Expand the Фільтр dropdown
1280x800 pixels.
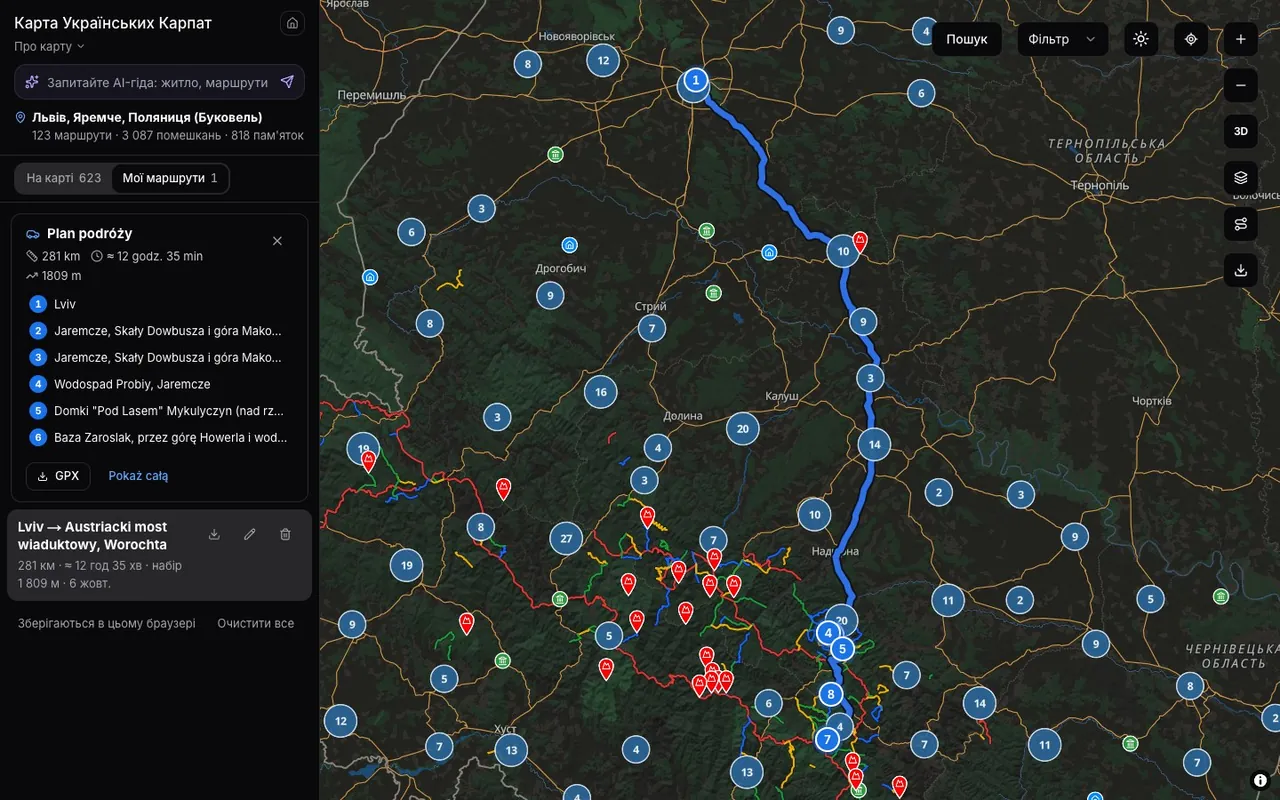point(1063,39)
